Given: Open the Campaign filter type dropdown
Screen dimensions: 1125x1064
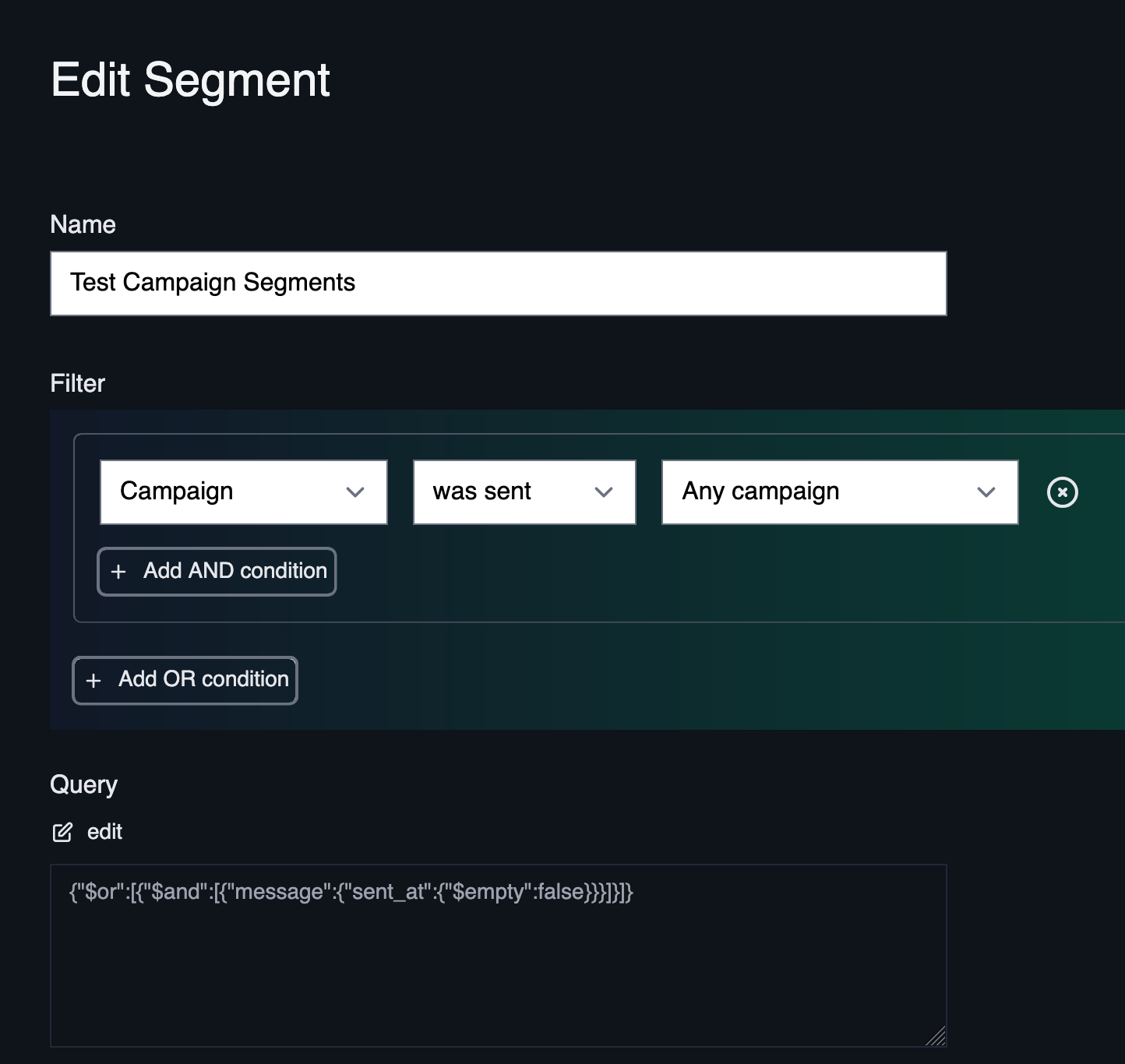Looking at the screenshot, I should (x=243, y=492).
